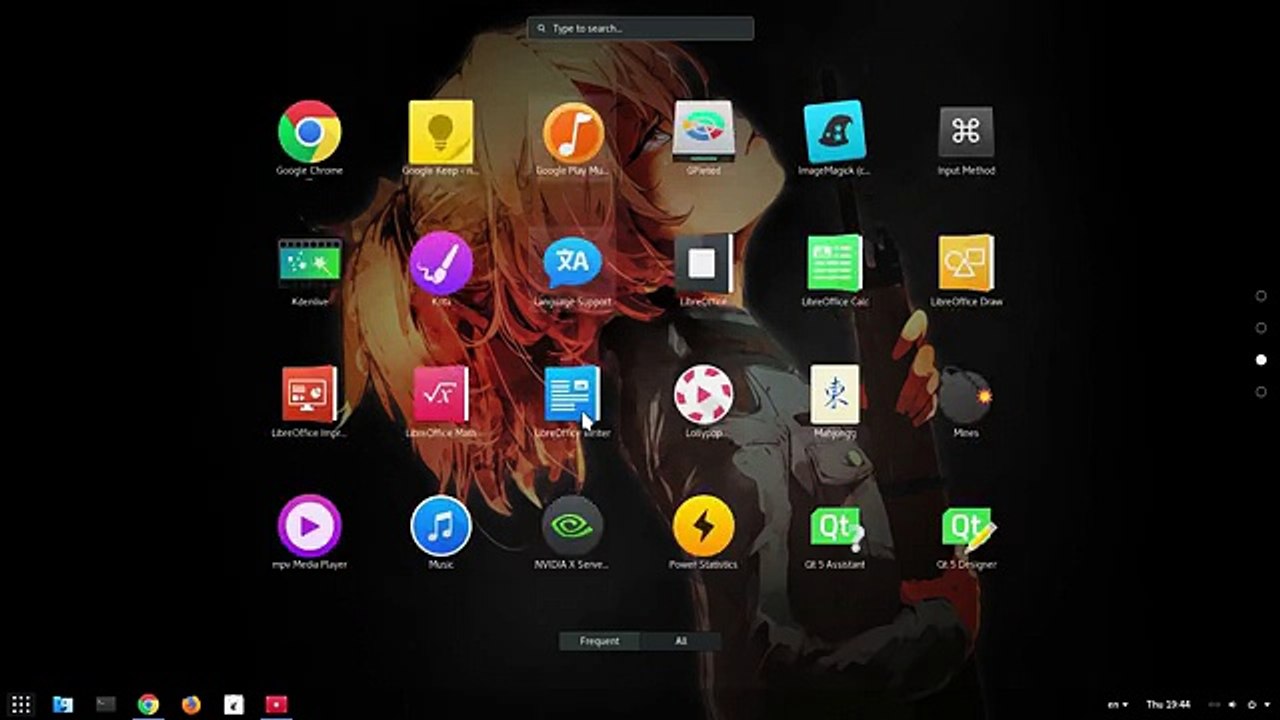Open the ImageMagick app
The height and width of the screenshot is (720, 1280).
pos(834,132)
